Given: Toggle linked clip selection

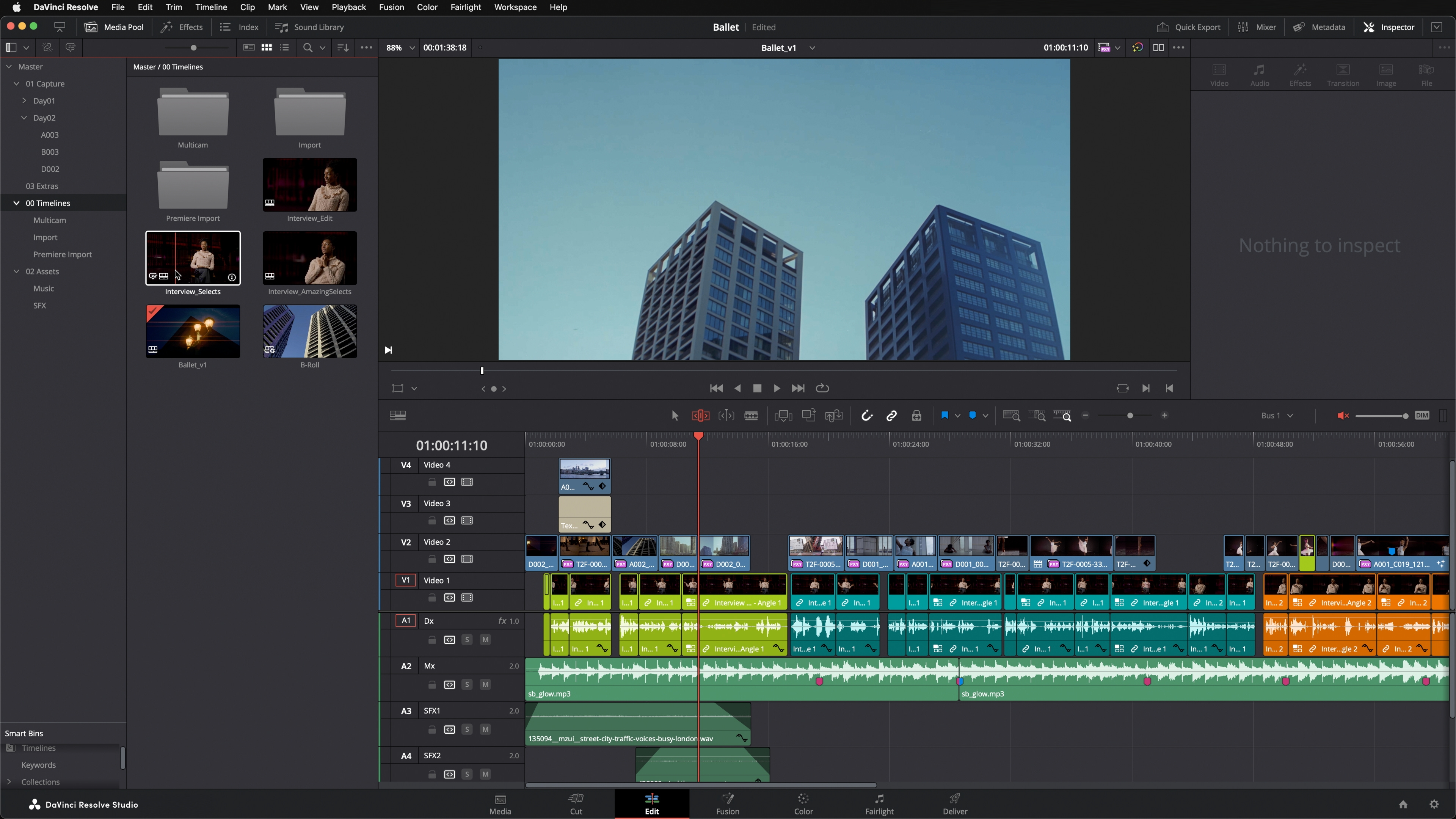Looking at the screenshot, I should 892,416.
